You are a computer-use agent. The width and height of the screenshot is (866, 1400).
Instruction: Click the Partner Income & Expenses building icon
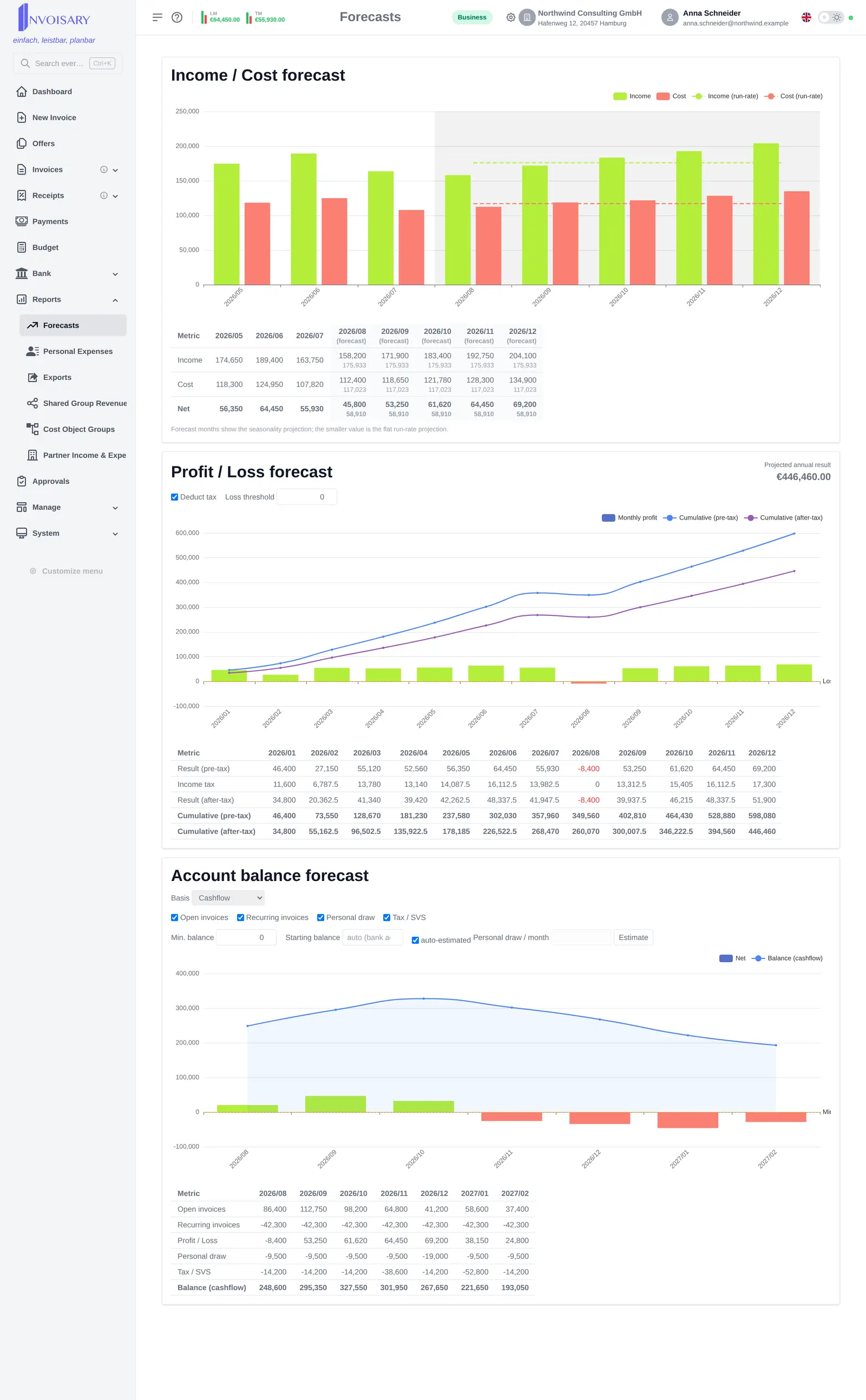(32, 455)
